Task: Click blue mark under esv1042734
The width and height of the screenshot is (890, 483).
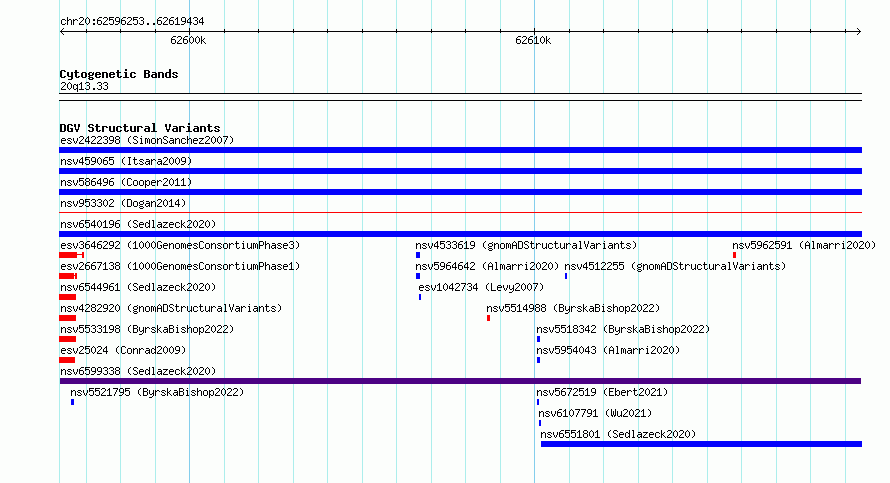Action: pyautogui.click(x=420, y=297)
